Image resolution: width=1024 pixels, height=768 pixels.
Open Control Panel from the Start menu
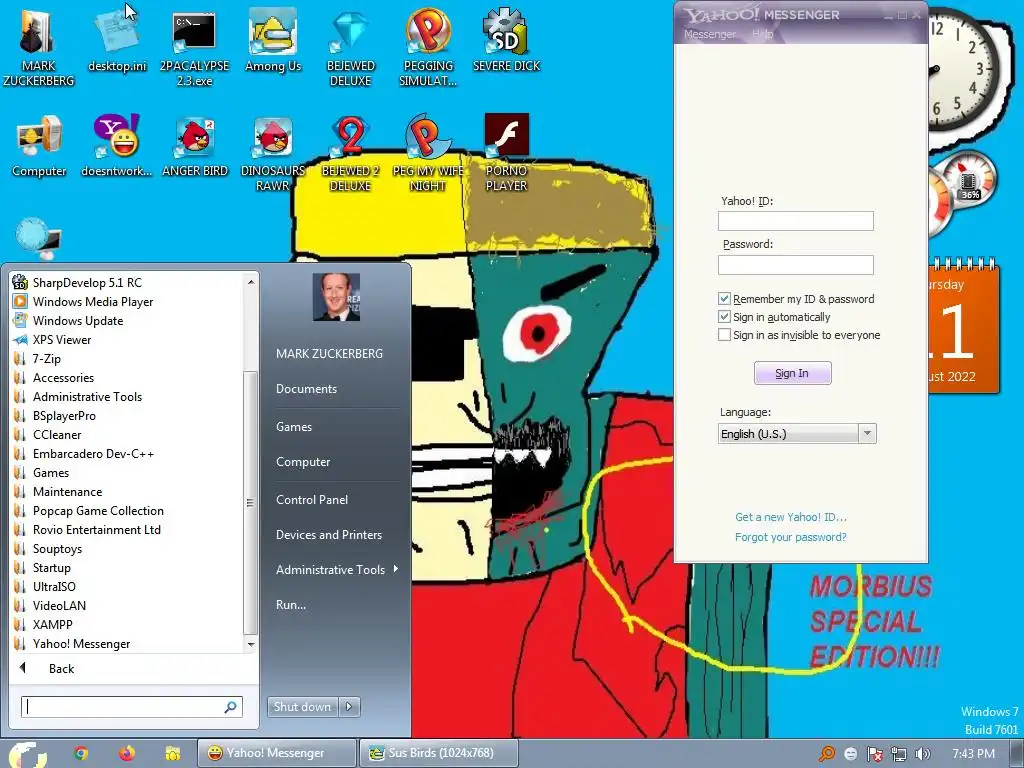312,500
